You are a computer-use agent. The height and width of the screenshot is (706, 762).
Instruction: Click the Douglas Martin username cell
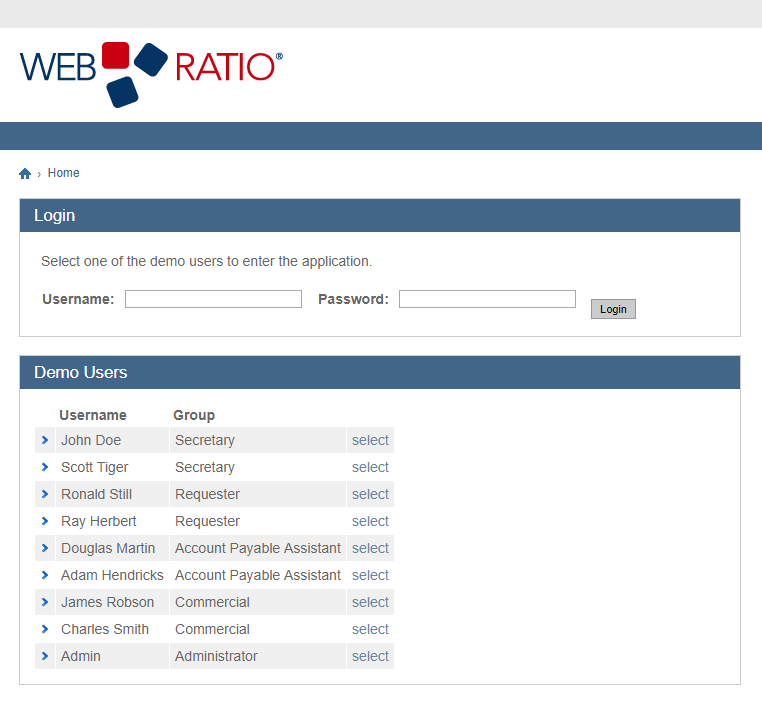click(112, 548)
